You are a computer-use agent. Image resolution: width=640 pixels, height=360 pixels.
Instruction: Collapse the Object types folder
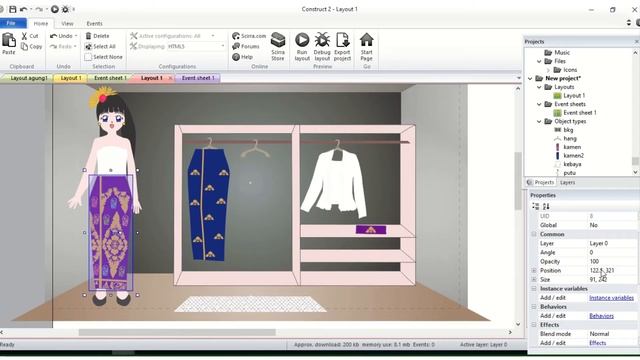tap(539, 121)
